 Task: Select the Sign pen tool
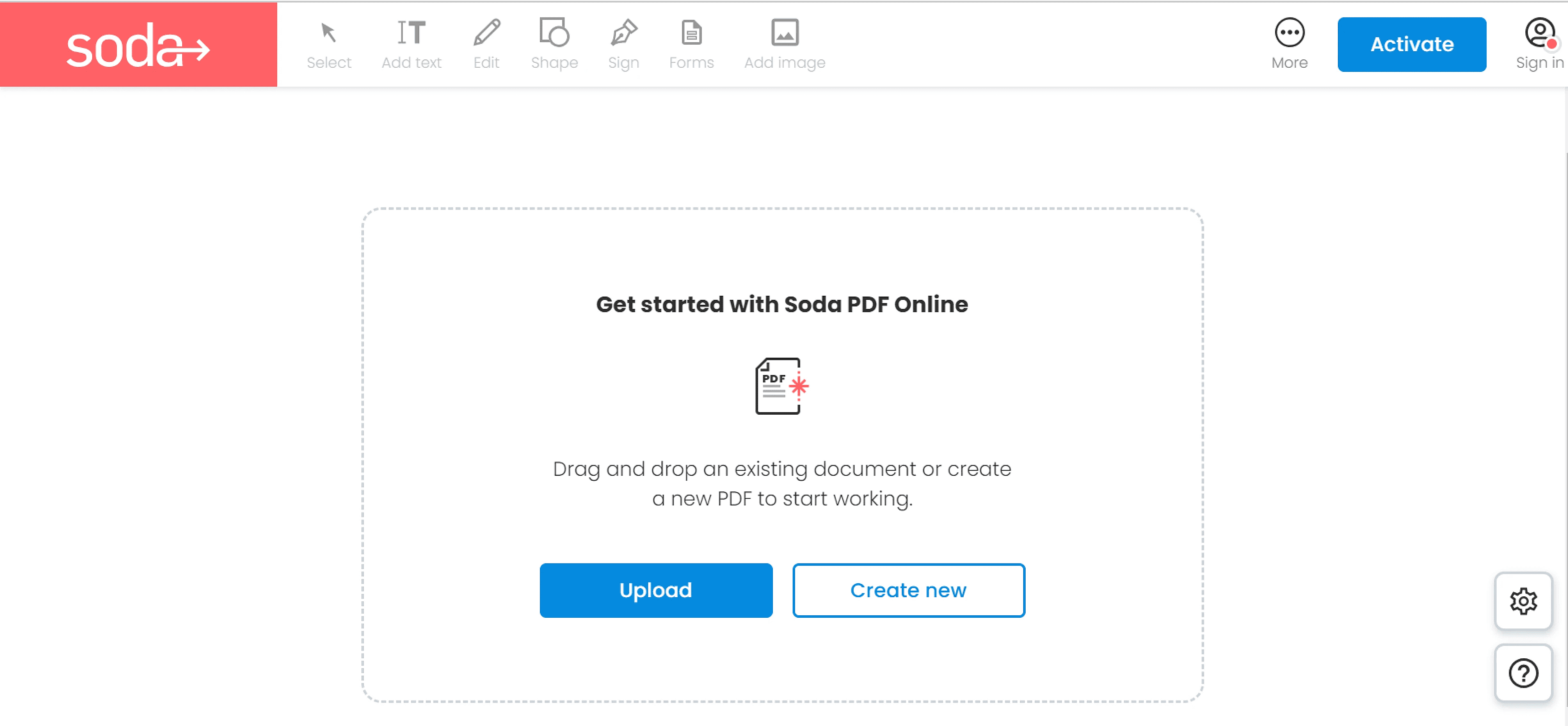tap(623, 44)
